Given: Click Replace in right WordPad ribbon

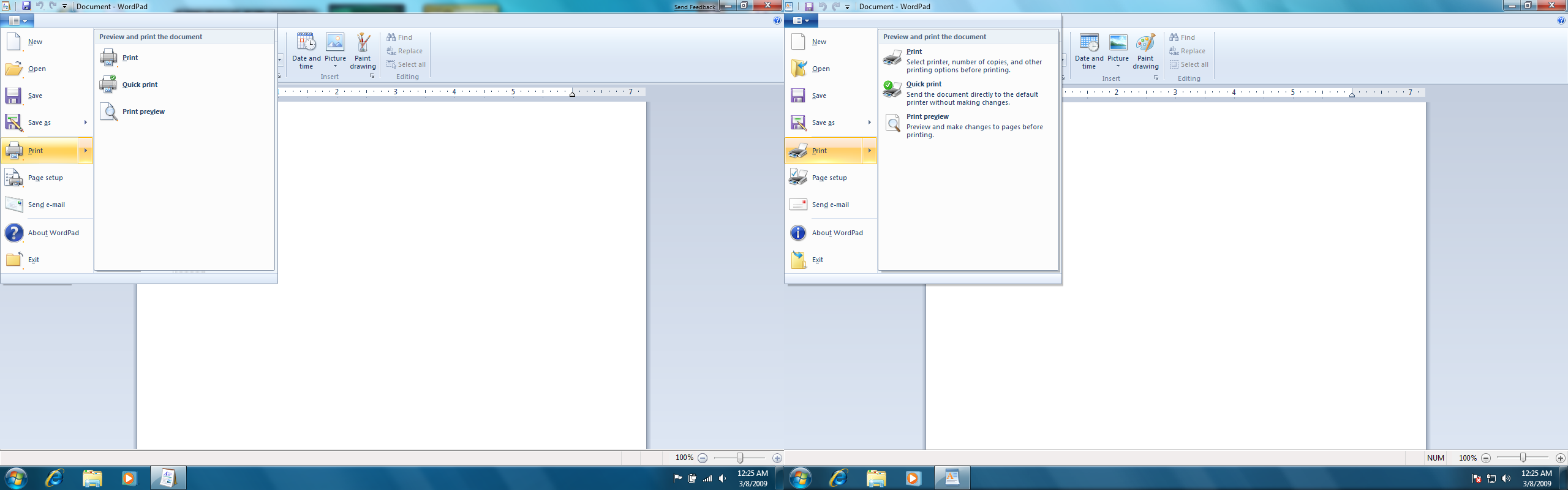Looking at the screenshot, I should click(x=1187, y=51).
